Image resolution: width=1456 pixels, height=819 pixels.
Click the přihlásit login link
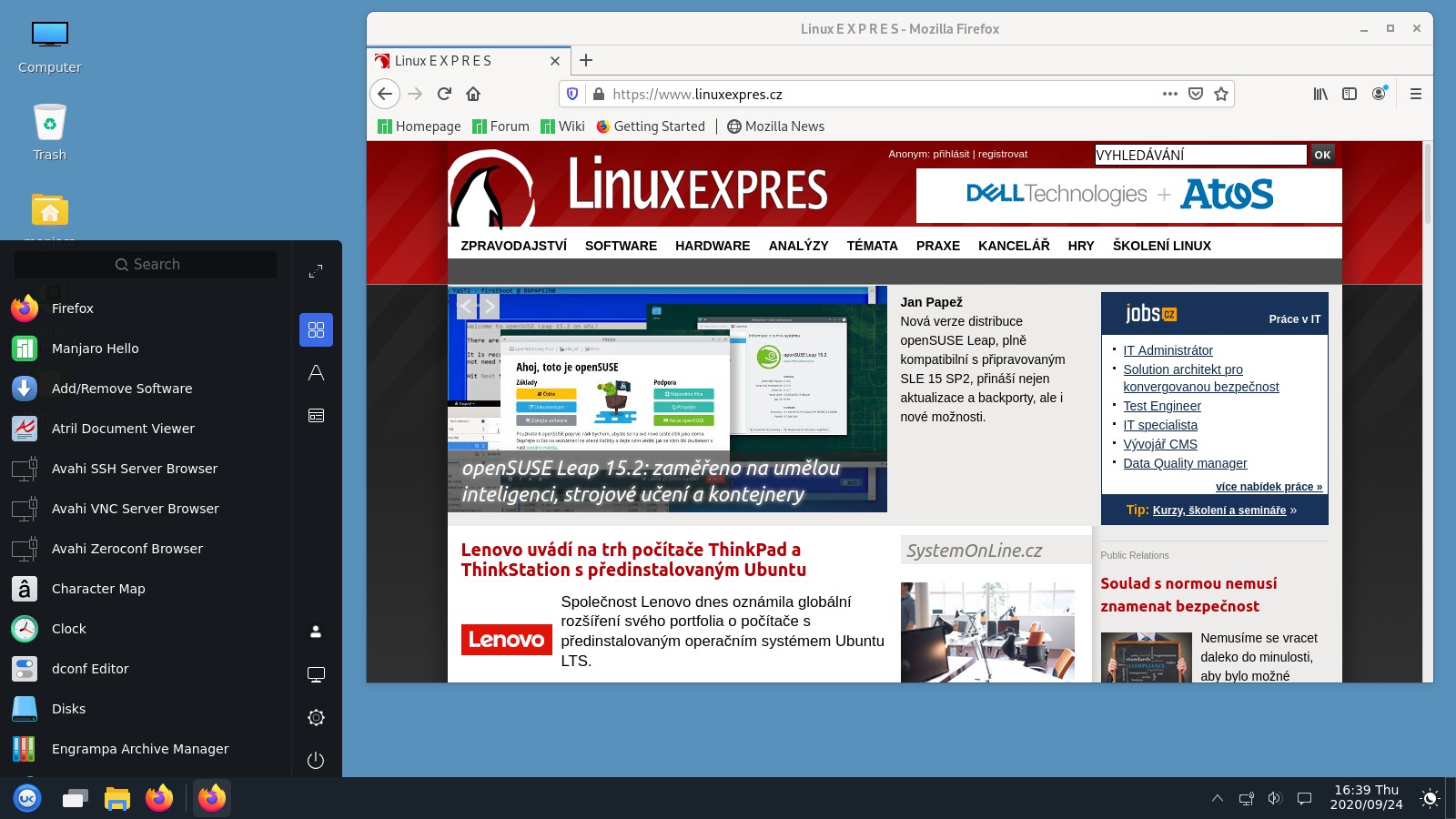[x=951, y=154]
